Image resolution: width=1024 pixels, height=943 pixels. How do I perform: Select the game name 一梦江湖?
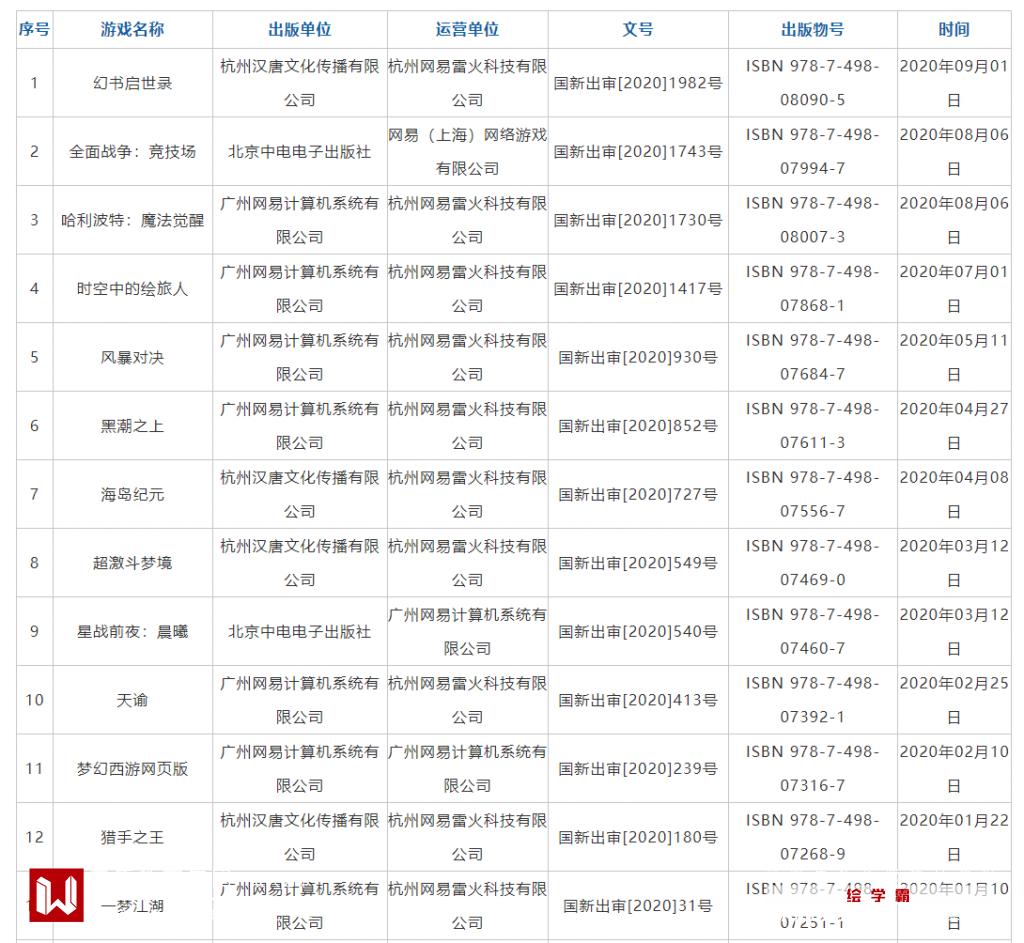click(133, 906)
